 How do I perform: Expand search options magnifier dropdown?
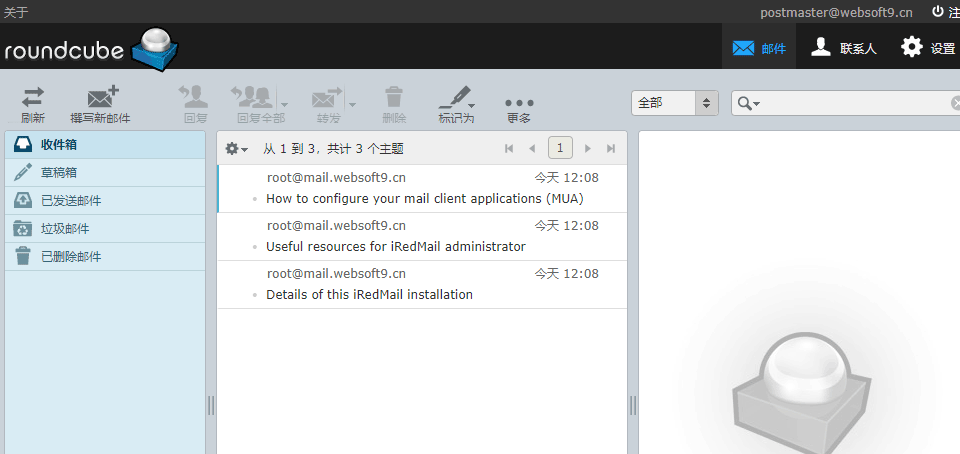point(748,104)
